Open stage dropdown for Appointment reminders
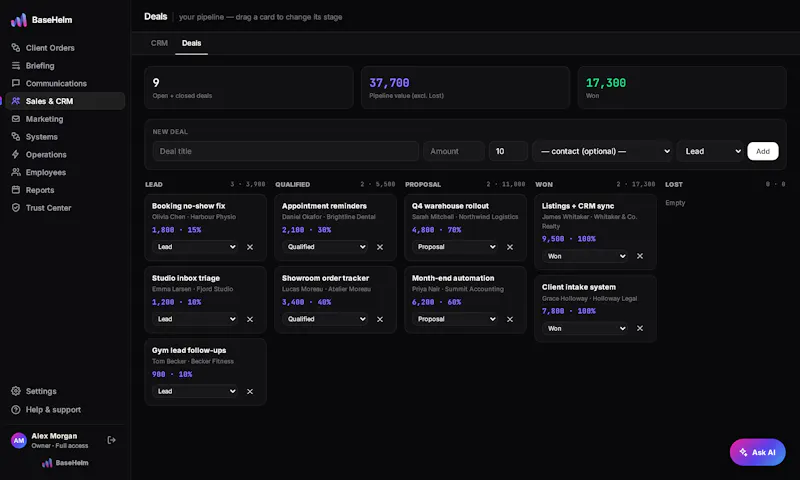This screenshot has height=480, width=800. (x=326, y=247)
